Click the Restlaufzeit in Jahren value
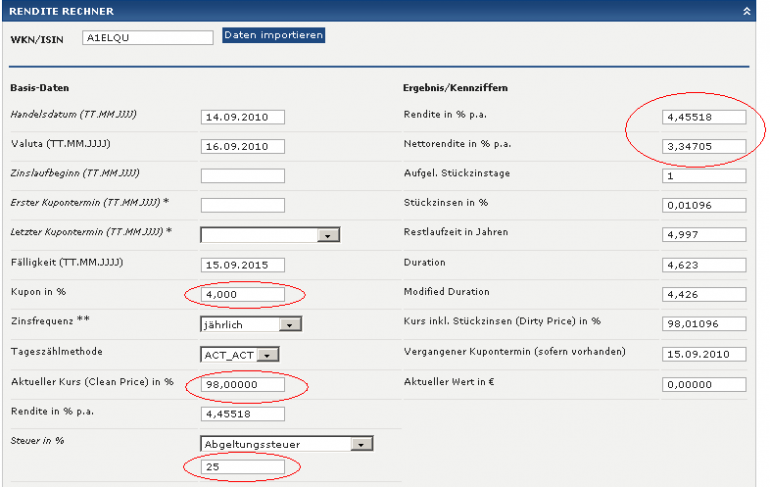The width and height of the screenshot is (770, 487). [704, 235]
